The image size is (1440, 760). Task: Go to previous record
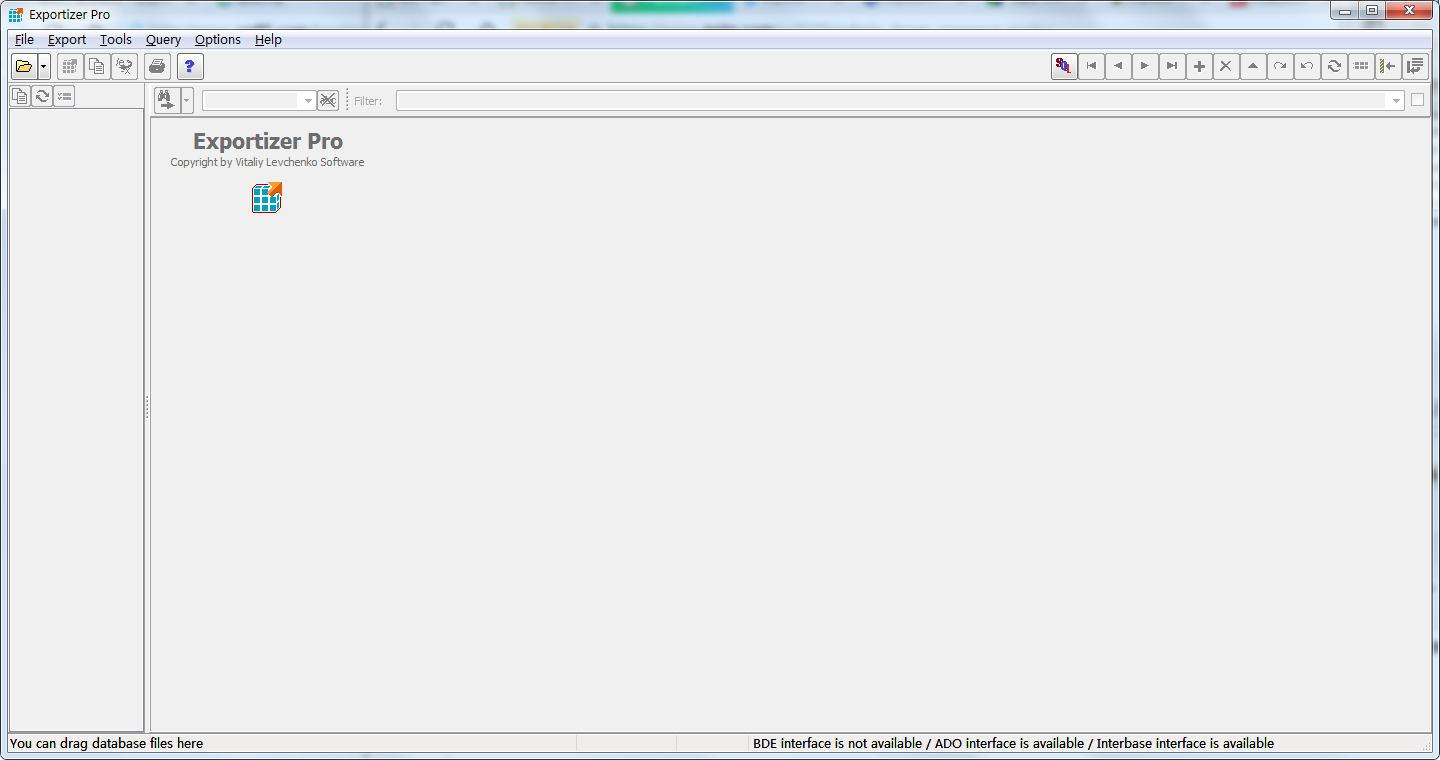[x=1118, y=67]
